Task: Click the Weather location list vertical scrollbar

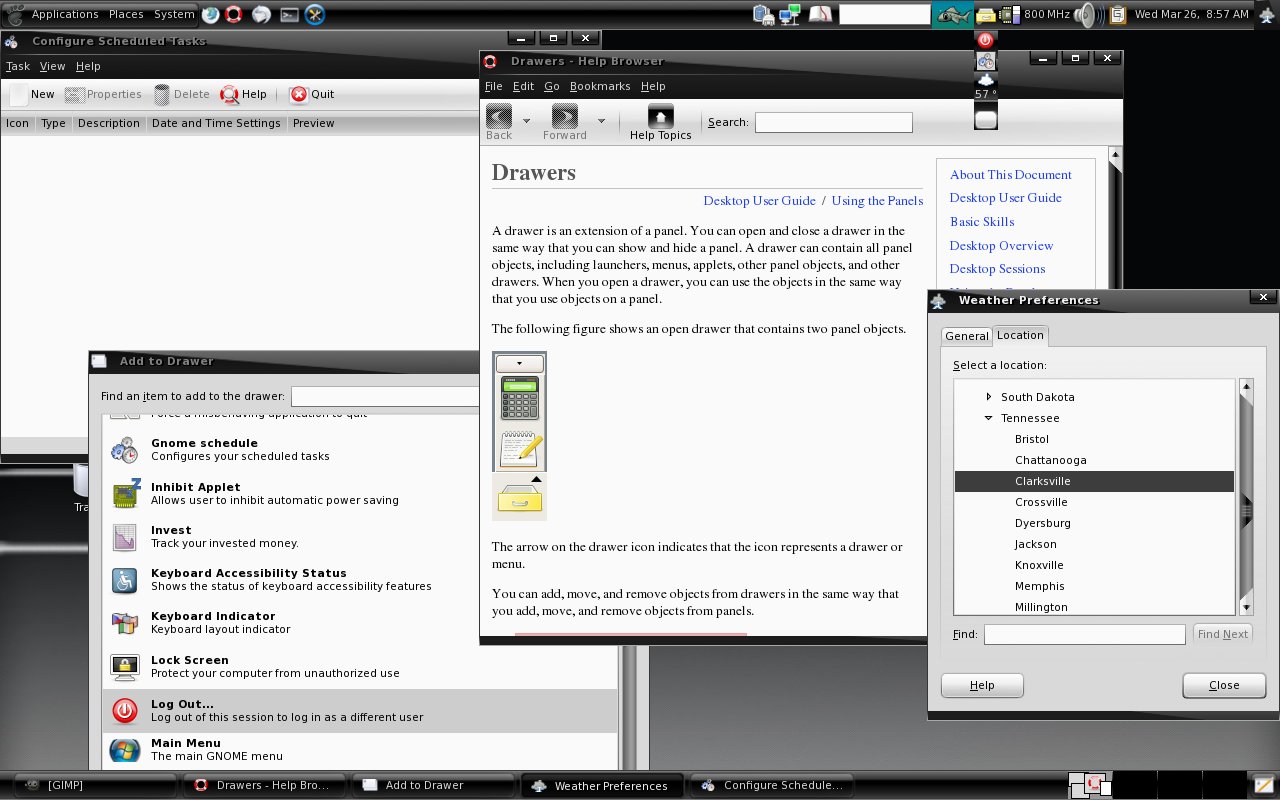Action: (1246, 496)
